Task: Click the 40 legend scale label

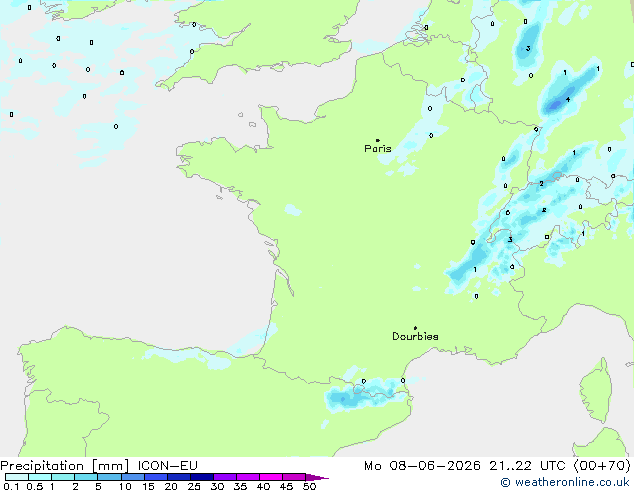Action: tap(263, 486)
